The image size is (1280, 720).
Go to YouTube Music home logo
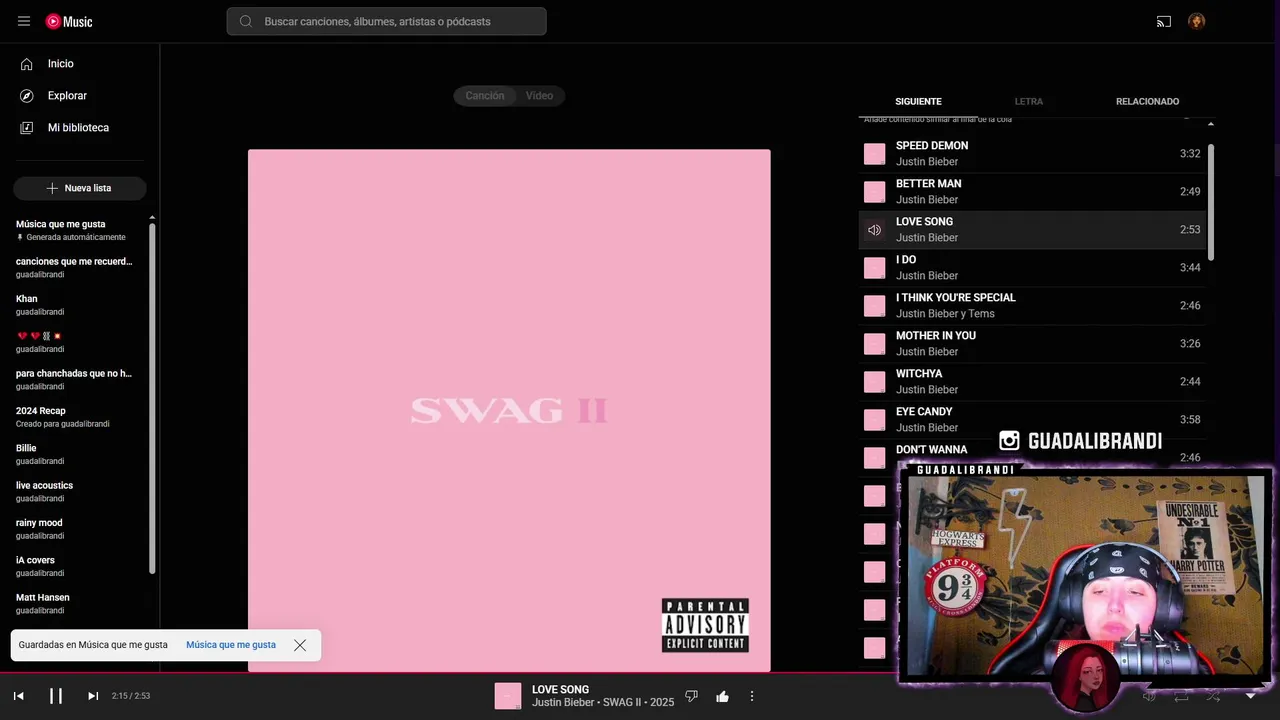click(x=69, y=21)
